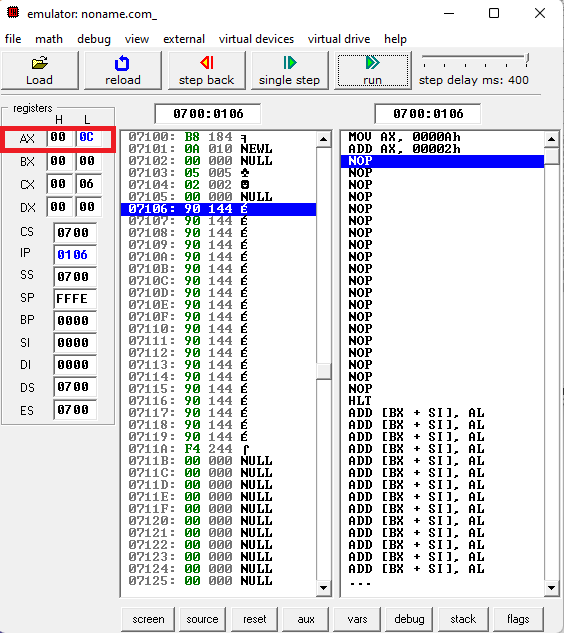Open the source button at bottom
Screen dimensions: 567x639
tap(202, 619)
